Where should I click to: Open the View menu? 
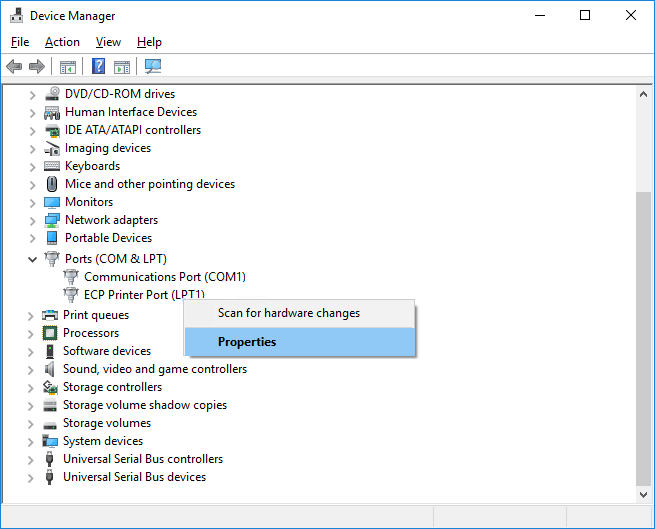coord(108,42)
